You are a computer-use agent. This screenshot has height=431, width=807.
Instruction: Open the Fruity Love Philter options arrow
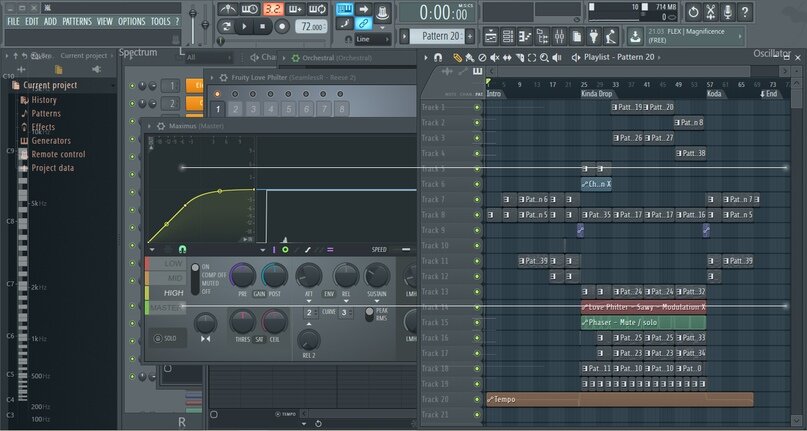pos(212,78)
